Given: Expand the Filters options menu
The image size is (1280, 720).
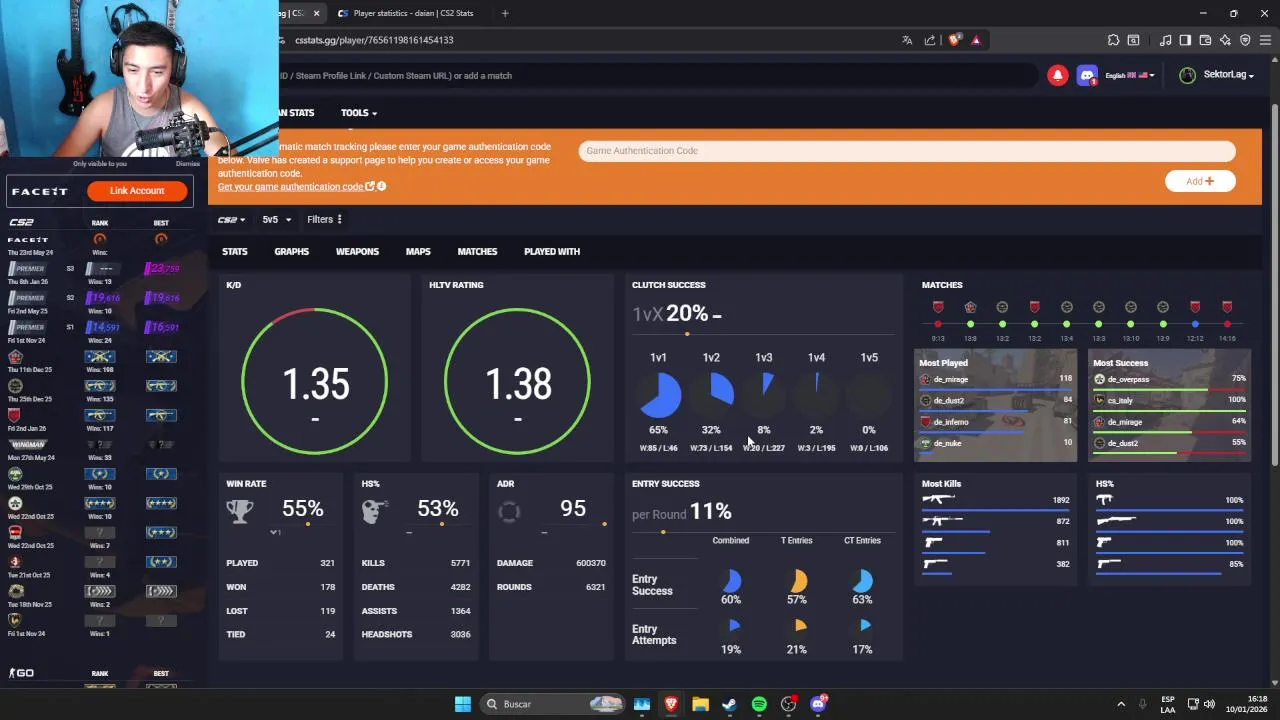Looking at the screenshot, I should (x=324, y=220).
